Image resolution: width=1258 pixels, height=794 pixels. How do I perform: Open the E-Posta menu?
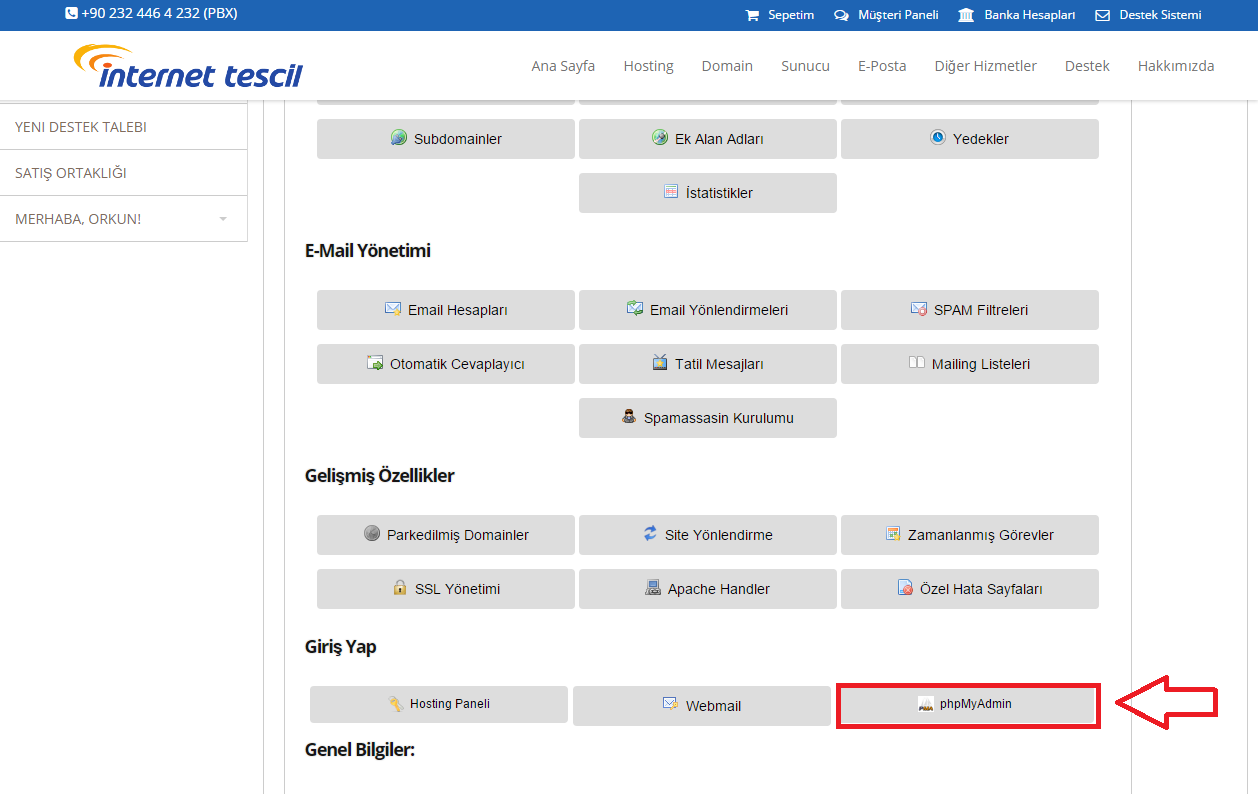tap(882, 66)
